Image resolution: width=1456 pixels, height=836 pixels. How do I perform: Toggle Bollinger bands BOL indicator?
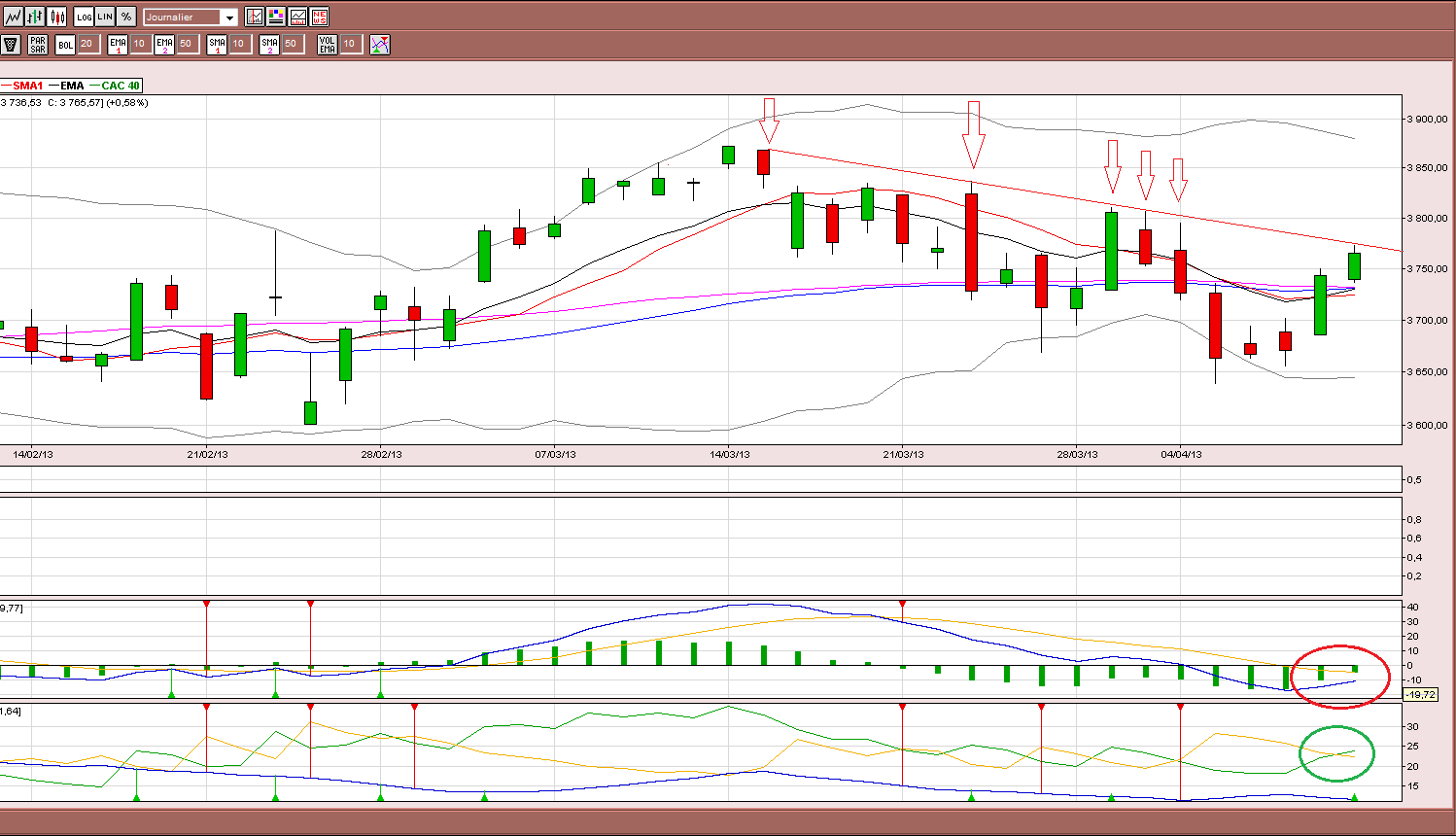point(65,45)
